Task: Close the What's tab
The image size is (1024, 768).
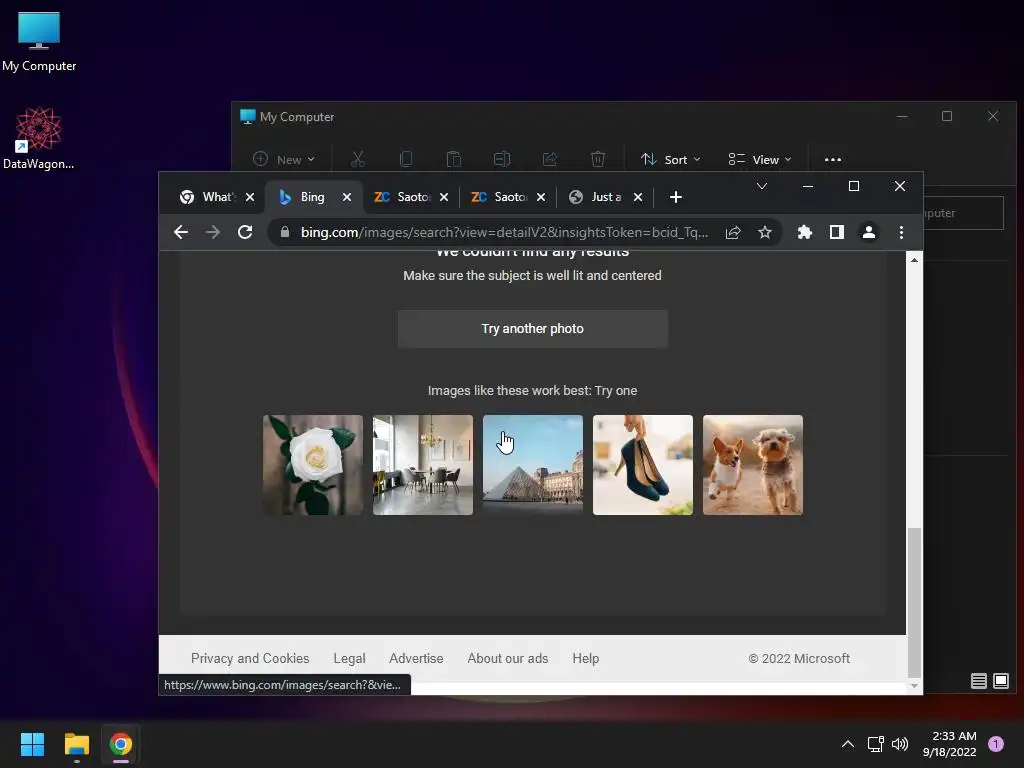Action: (249, 197)
